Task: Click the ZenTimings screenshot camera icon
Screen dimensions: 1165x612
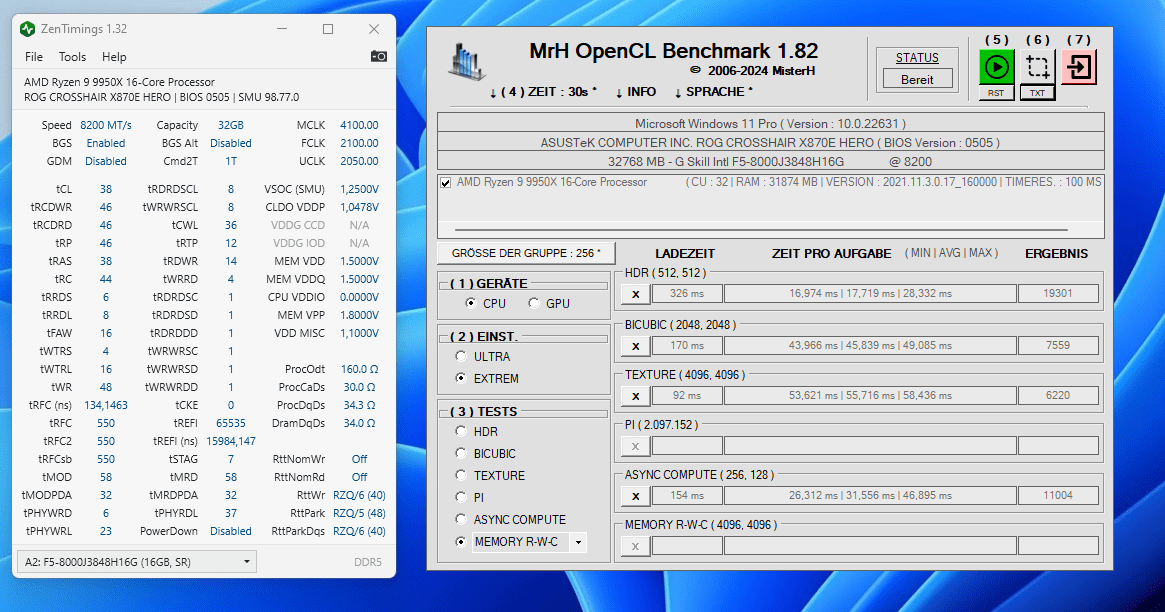Action: click(x=379, y=56)
